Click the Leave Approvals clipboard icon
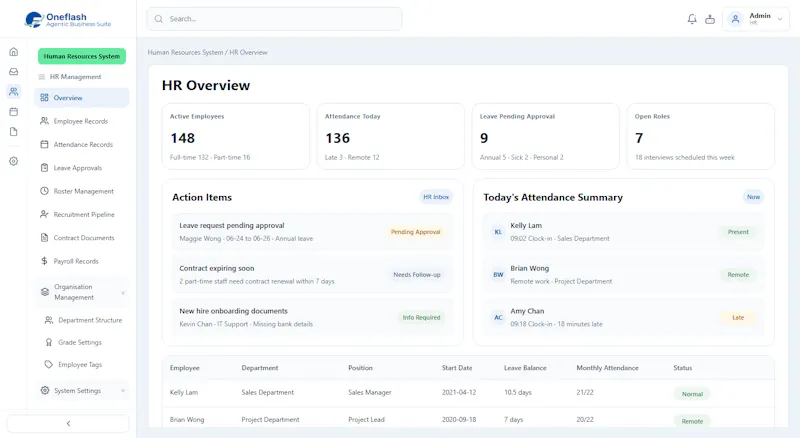 click(x=44, y=167)
